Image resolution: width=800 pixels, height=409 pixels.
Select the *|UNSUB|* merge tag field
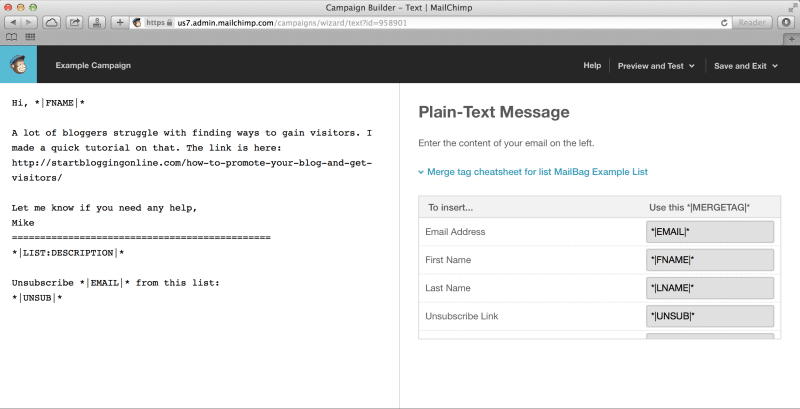[710, 316]
